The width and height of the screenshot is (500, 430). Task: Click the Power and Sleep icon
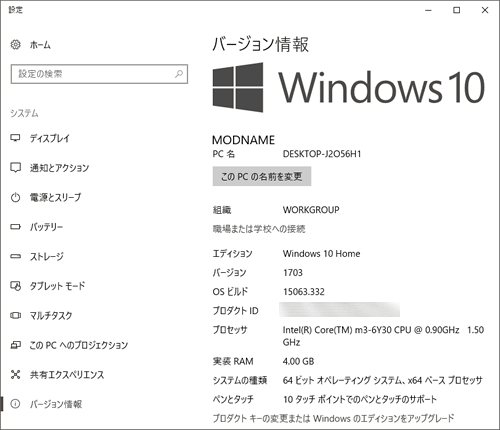[x=15, y=197]
